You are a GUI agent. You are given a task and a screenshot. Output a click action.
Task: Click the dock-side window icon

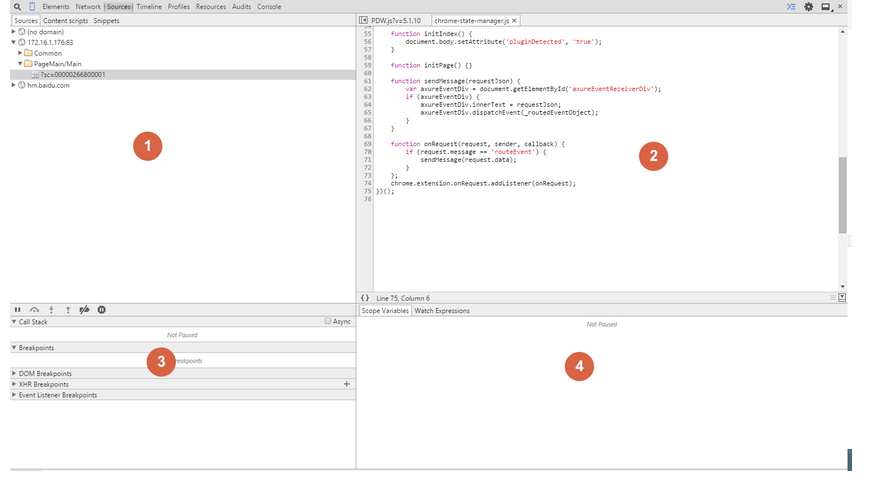pos(826,7)
